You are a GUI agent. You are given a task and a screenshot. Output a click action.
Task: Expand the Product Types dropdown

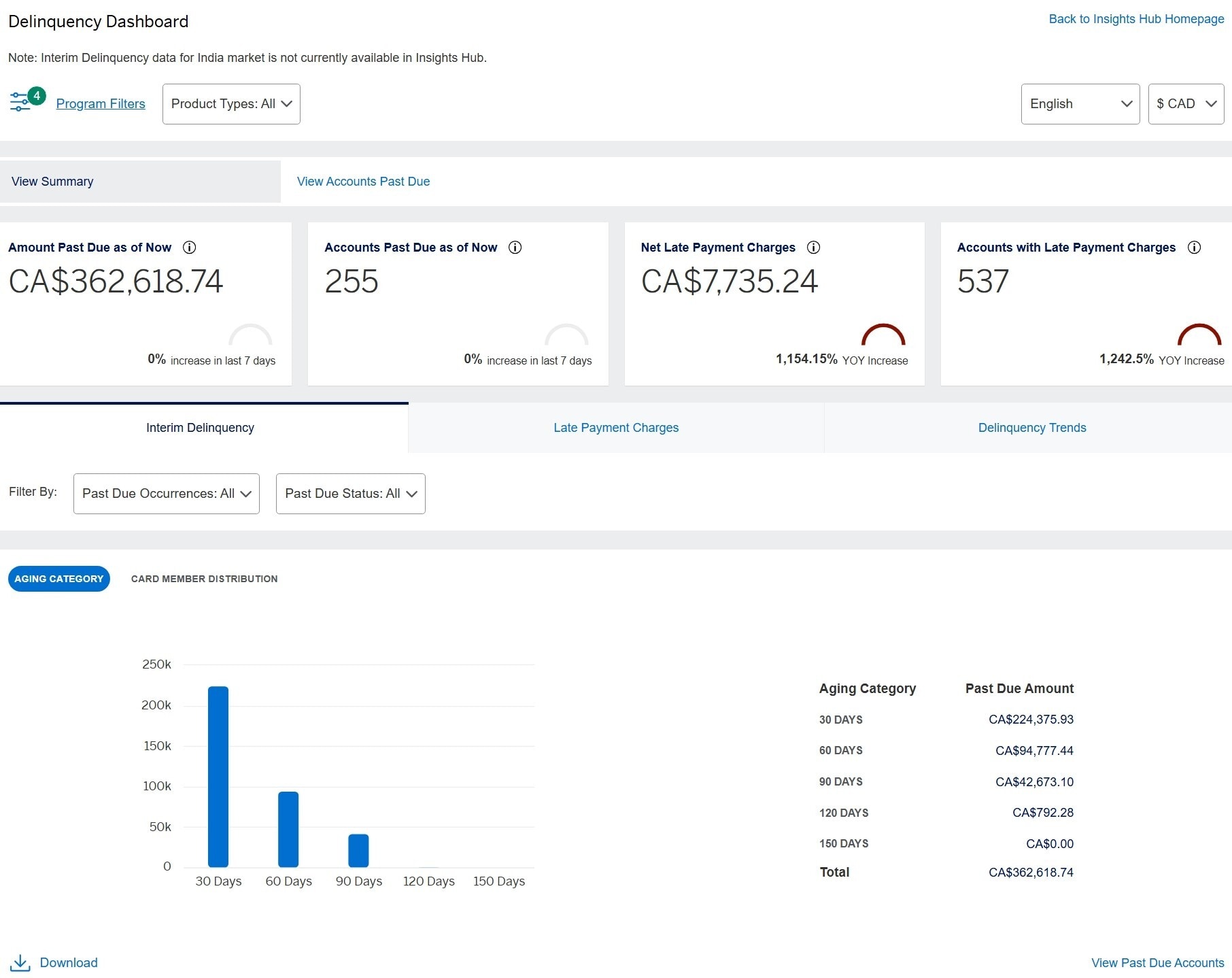231,104
